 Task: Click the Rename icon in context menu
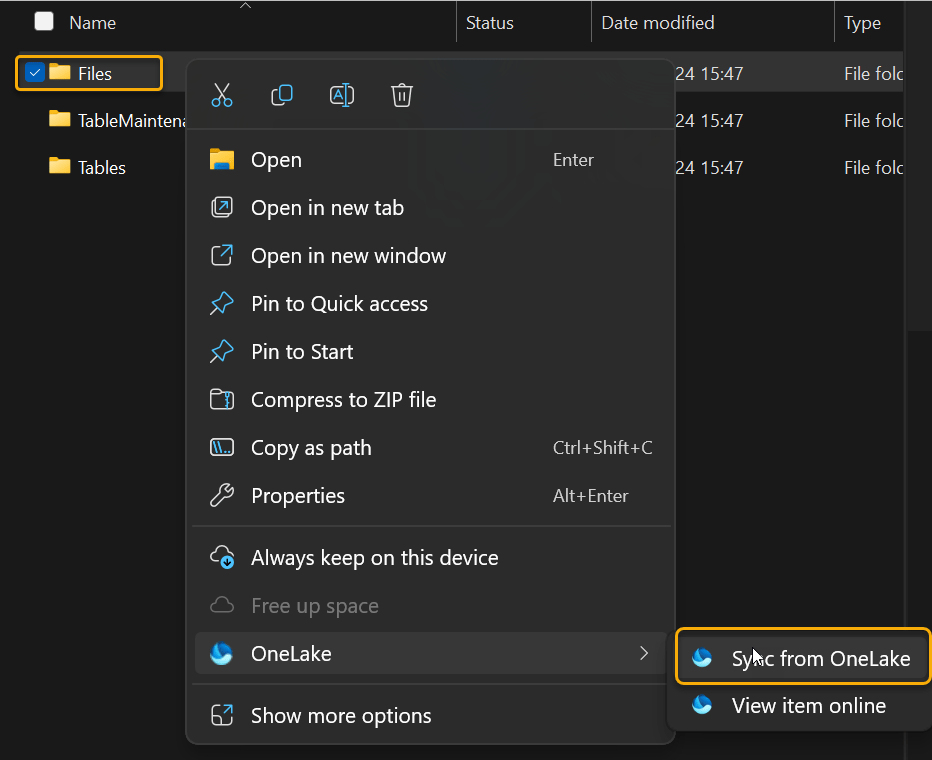342,95
